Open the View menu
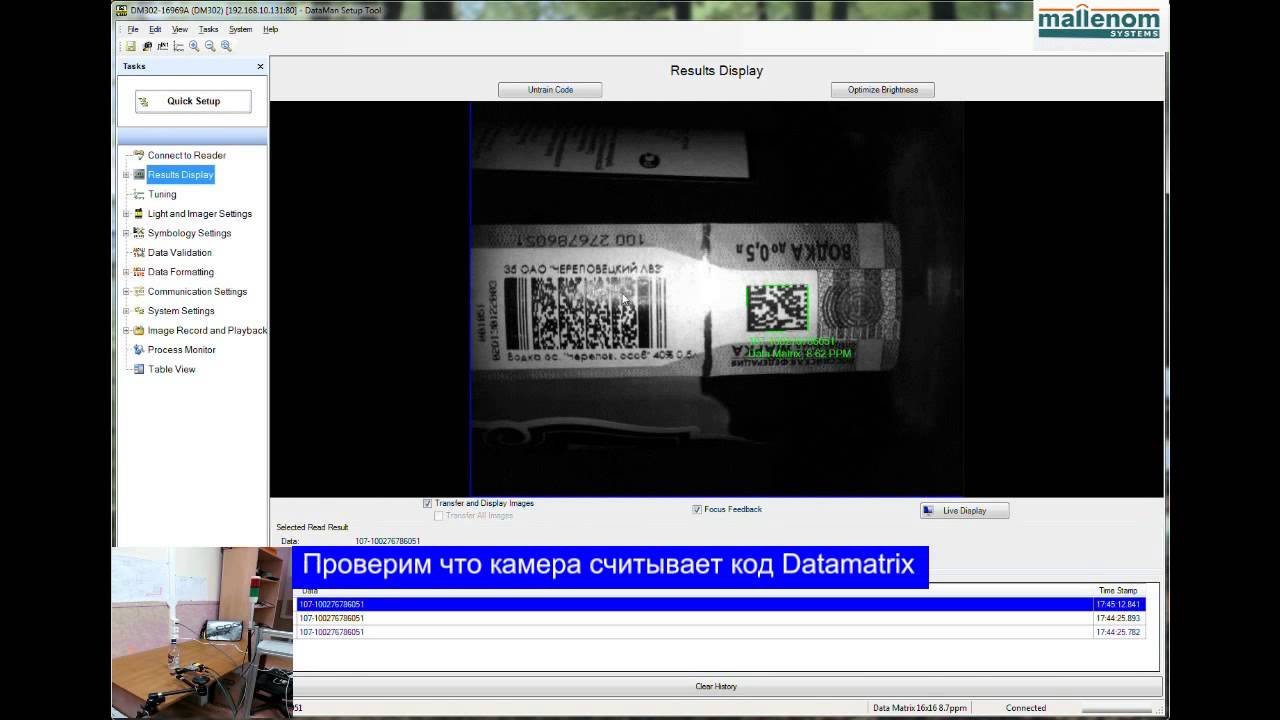 pos(180,29)
